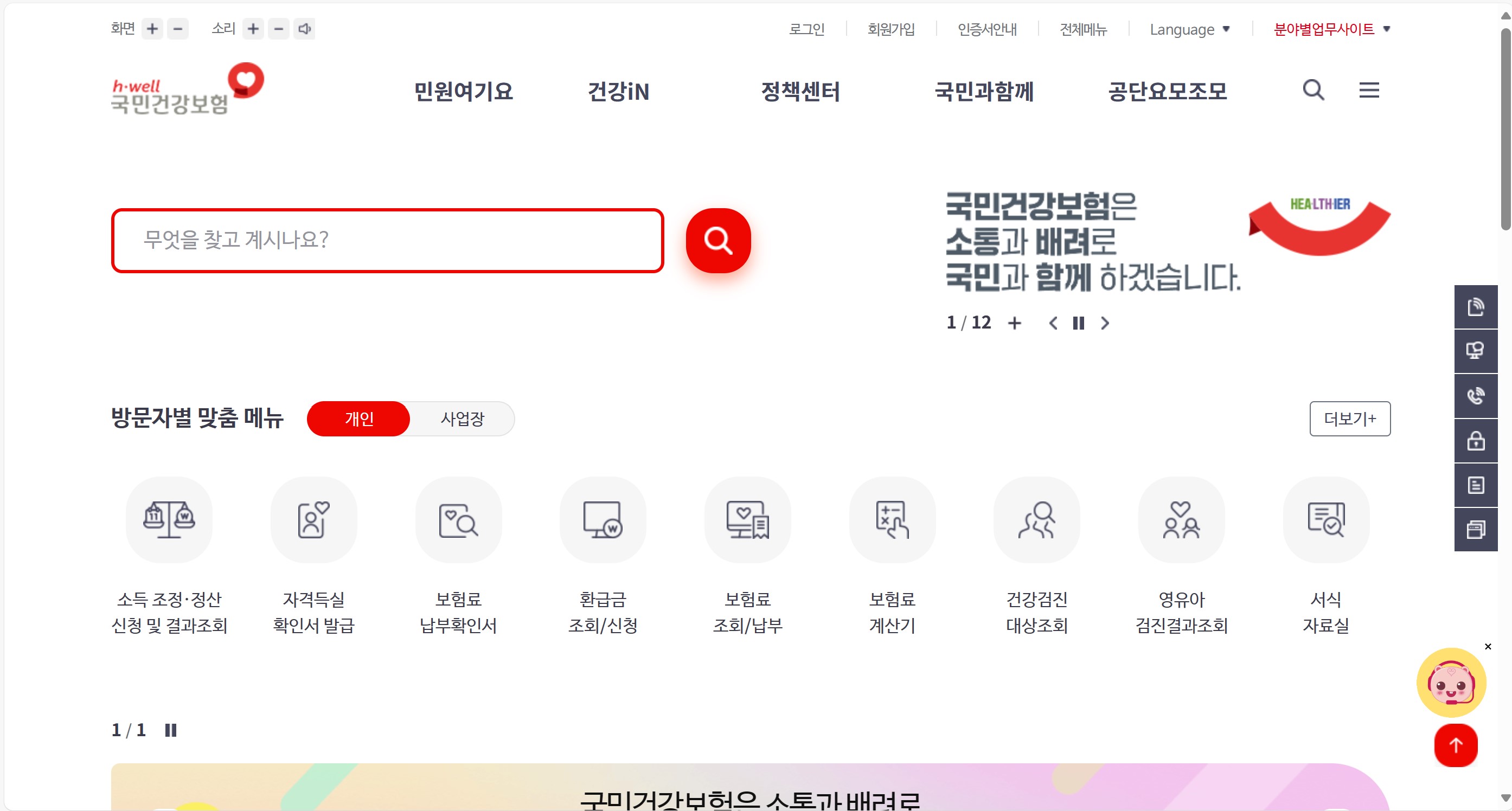The image size is (1512, 811).
Task: Open 건강검진 대상조회 icon
Action: click(1036, 519)
